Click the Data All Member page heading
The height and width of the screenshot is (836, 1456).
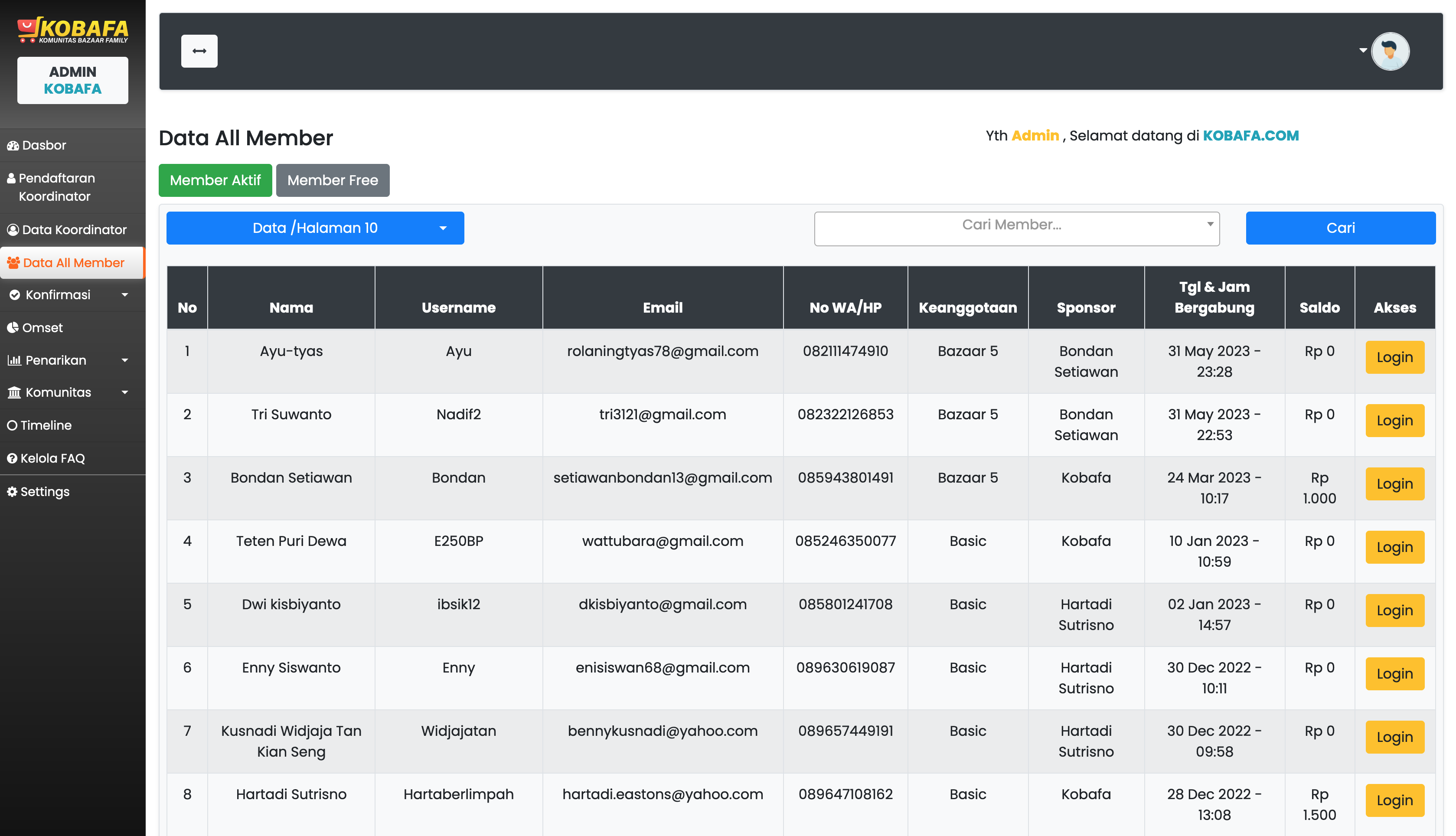point(246,138)
